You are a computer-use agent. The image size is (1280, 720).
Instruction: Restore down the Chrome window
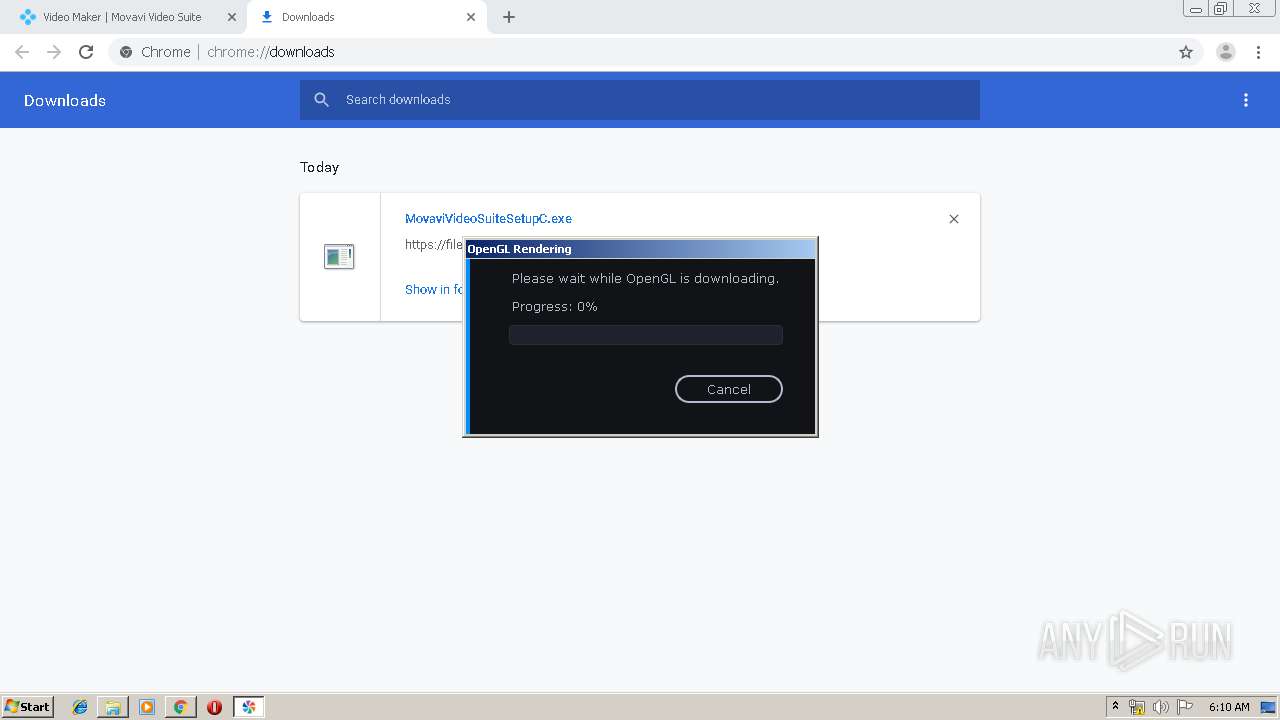(x=1221, y=8)
